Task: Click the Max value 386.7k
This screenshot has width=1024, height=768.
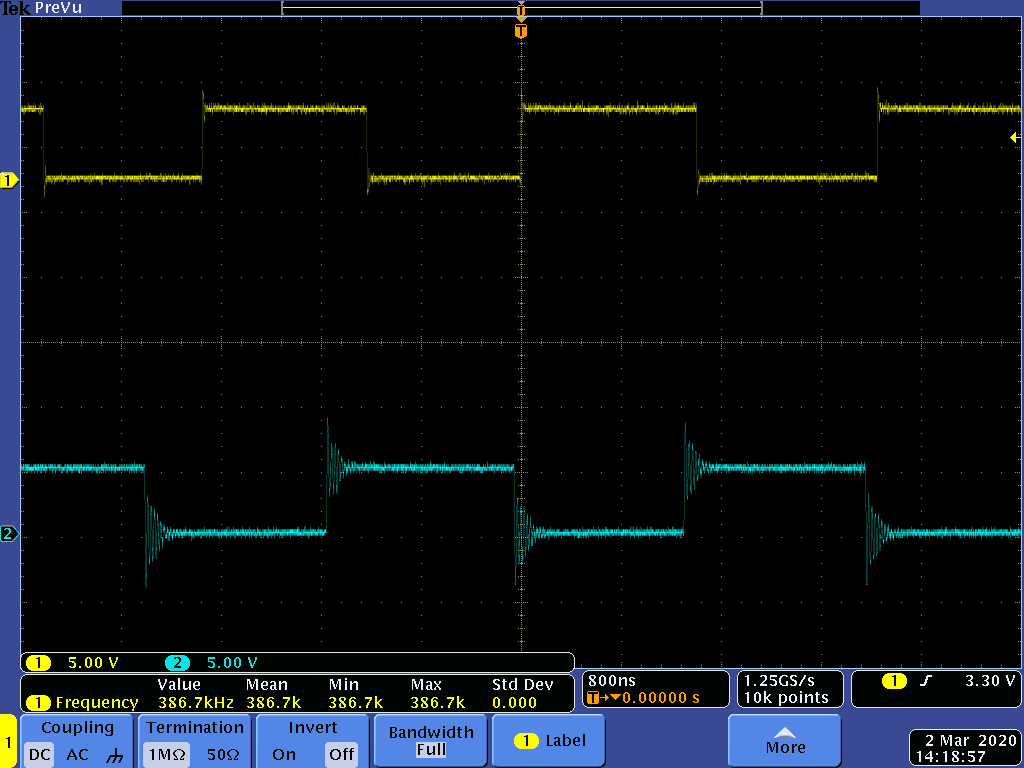Action: click(438, 703)
